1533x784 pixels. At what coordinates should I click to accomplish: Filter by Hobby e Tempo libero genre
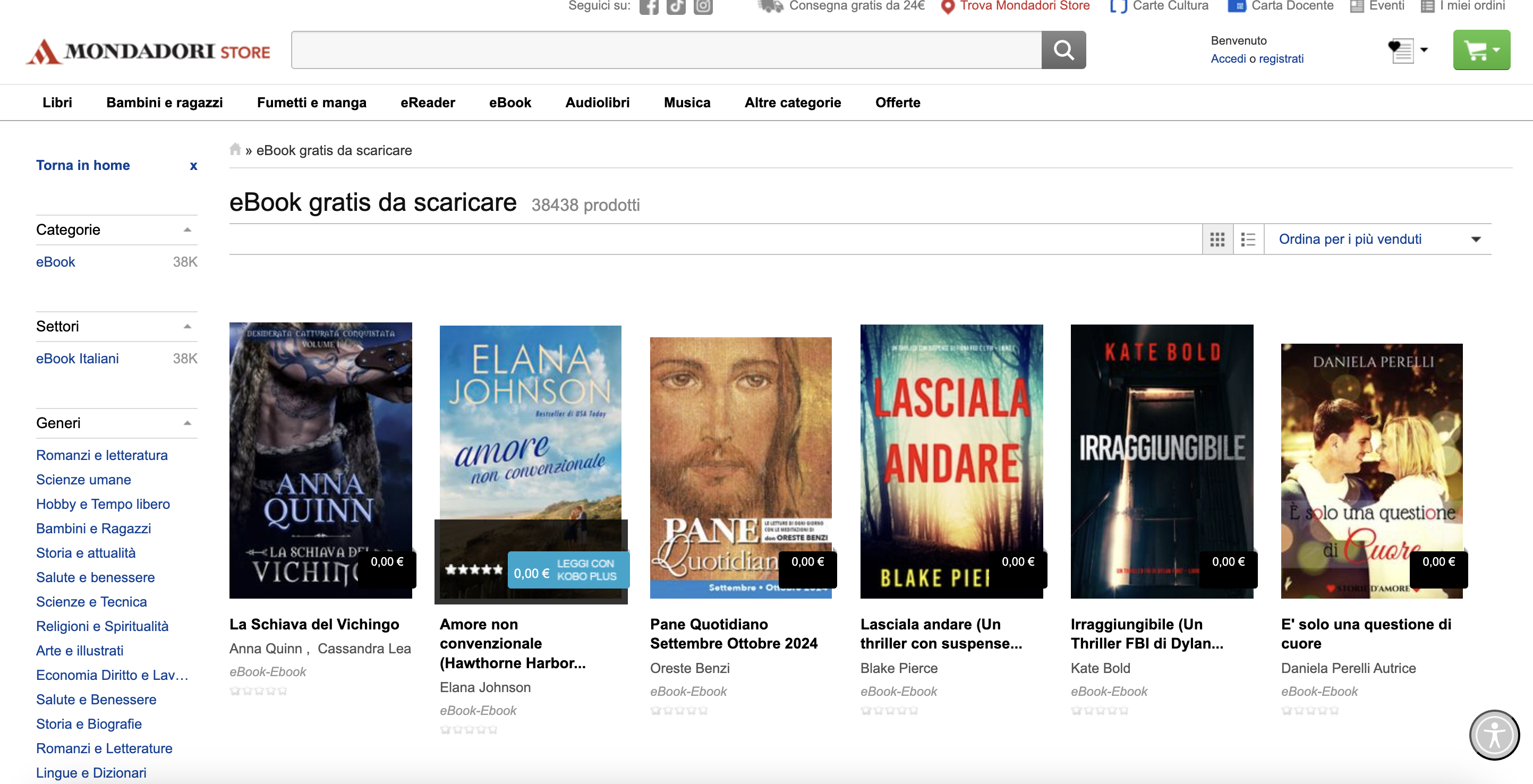pyautogui.click(x=103, y=504)
